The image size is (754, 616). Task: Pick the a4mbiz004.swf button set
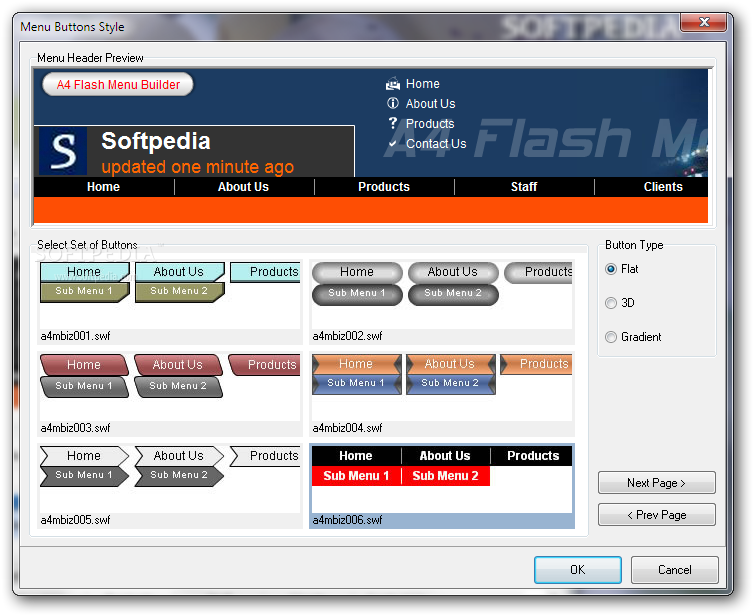[442, 394]
